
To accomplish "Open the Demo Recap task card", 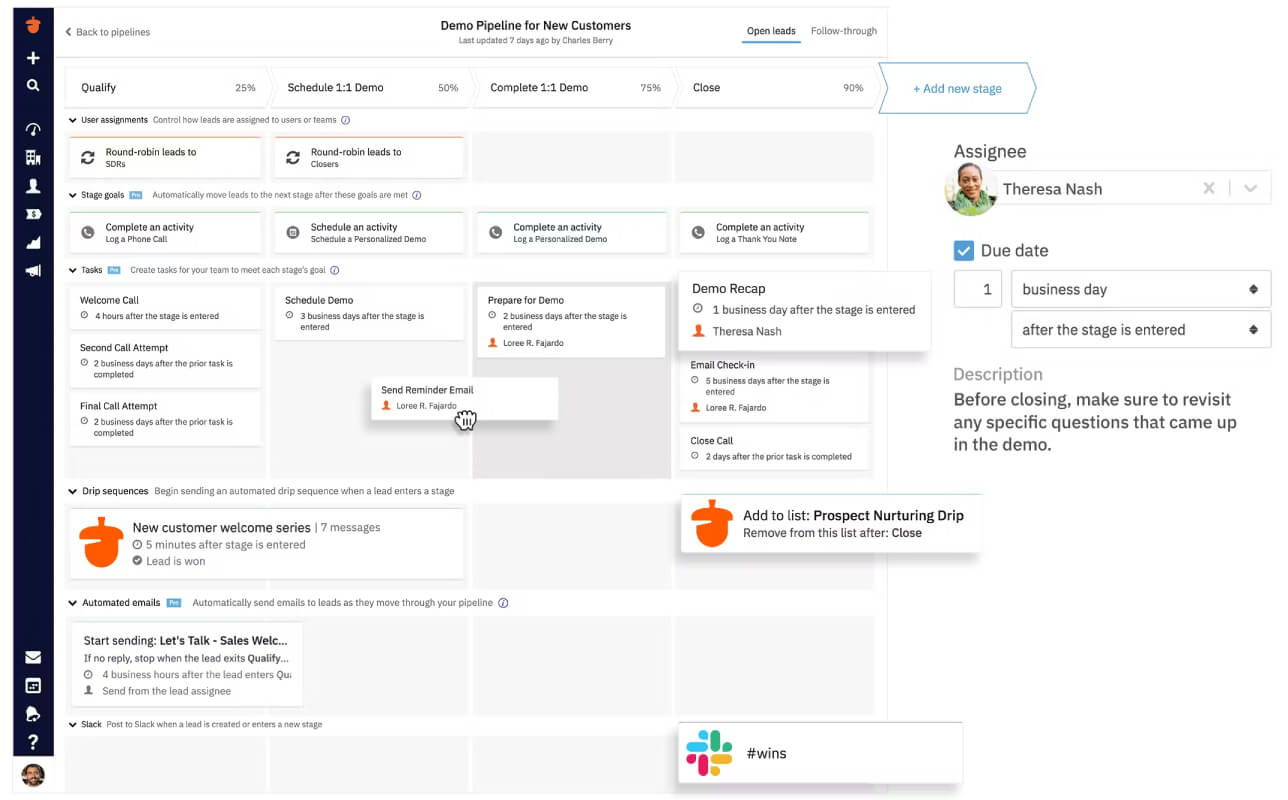I will (x=804, y=310).
